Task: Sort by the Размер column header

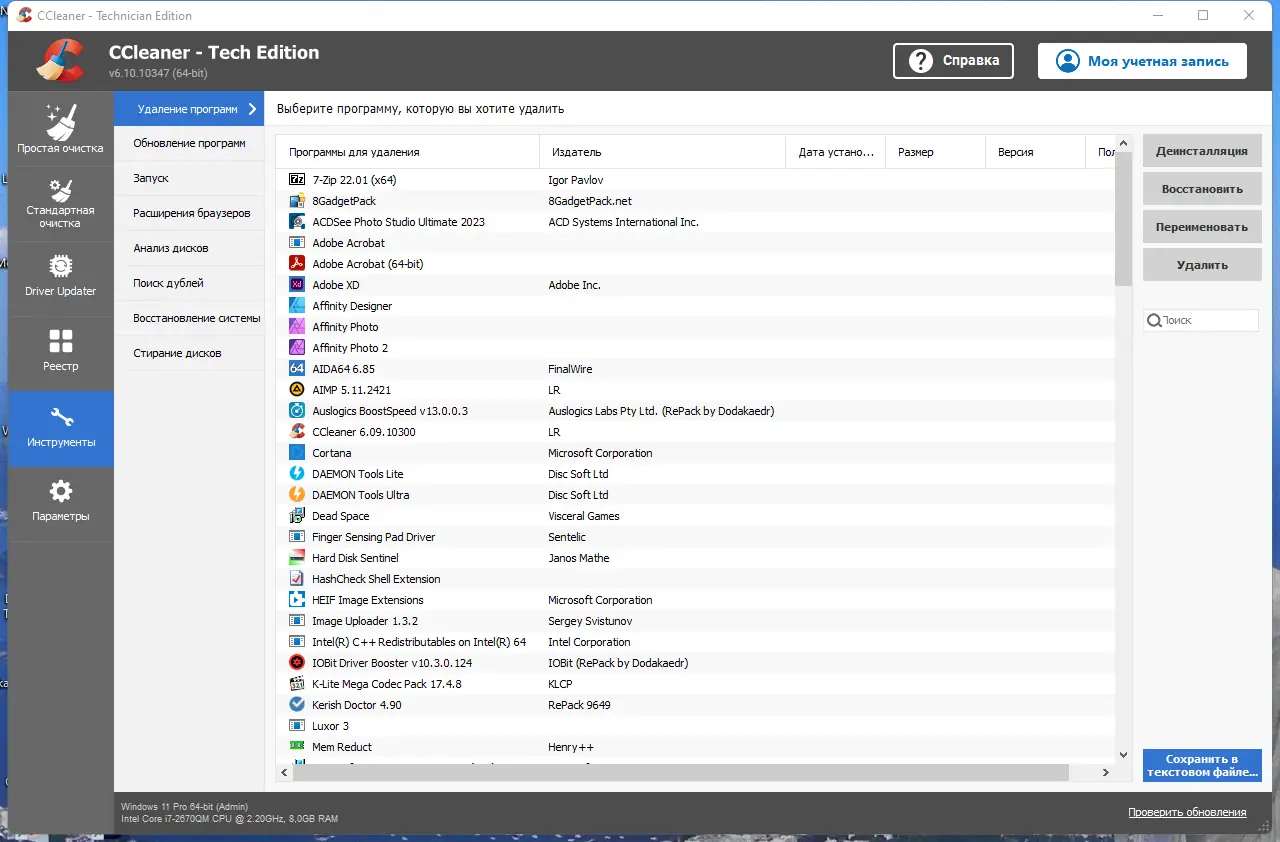Action: tap(936, 152)
